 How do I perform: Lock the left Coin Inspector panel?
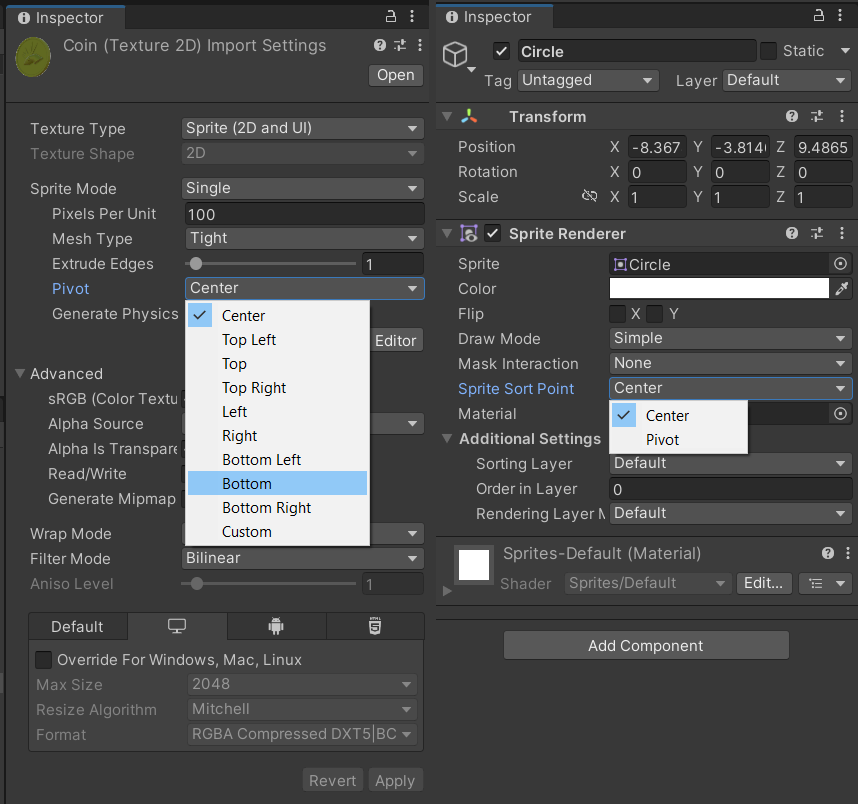click(x=391, y=16)
